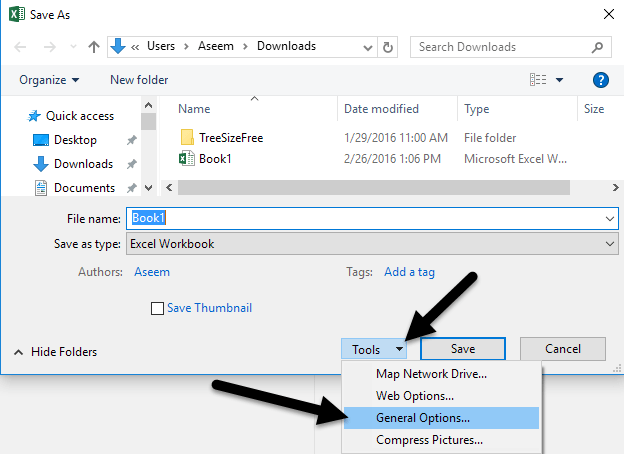Sort by the Date modified column
Image resolution: width=624 pixels, height=454 pixels.
click(381, 109)
